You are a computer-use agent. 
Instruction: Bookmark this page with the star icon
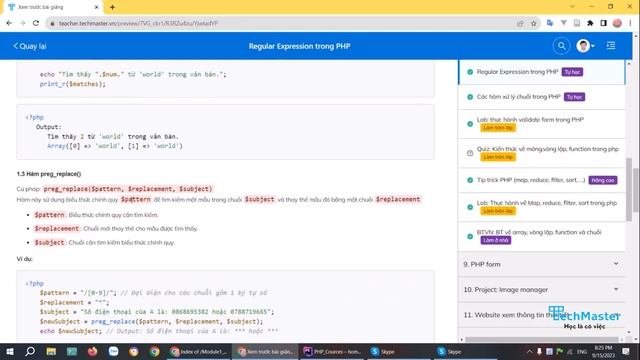coord(533,24)
